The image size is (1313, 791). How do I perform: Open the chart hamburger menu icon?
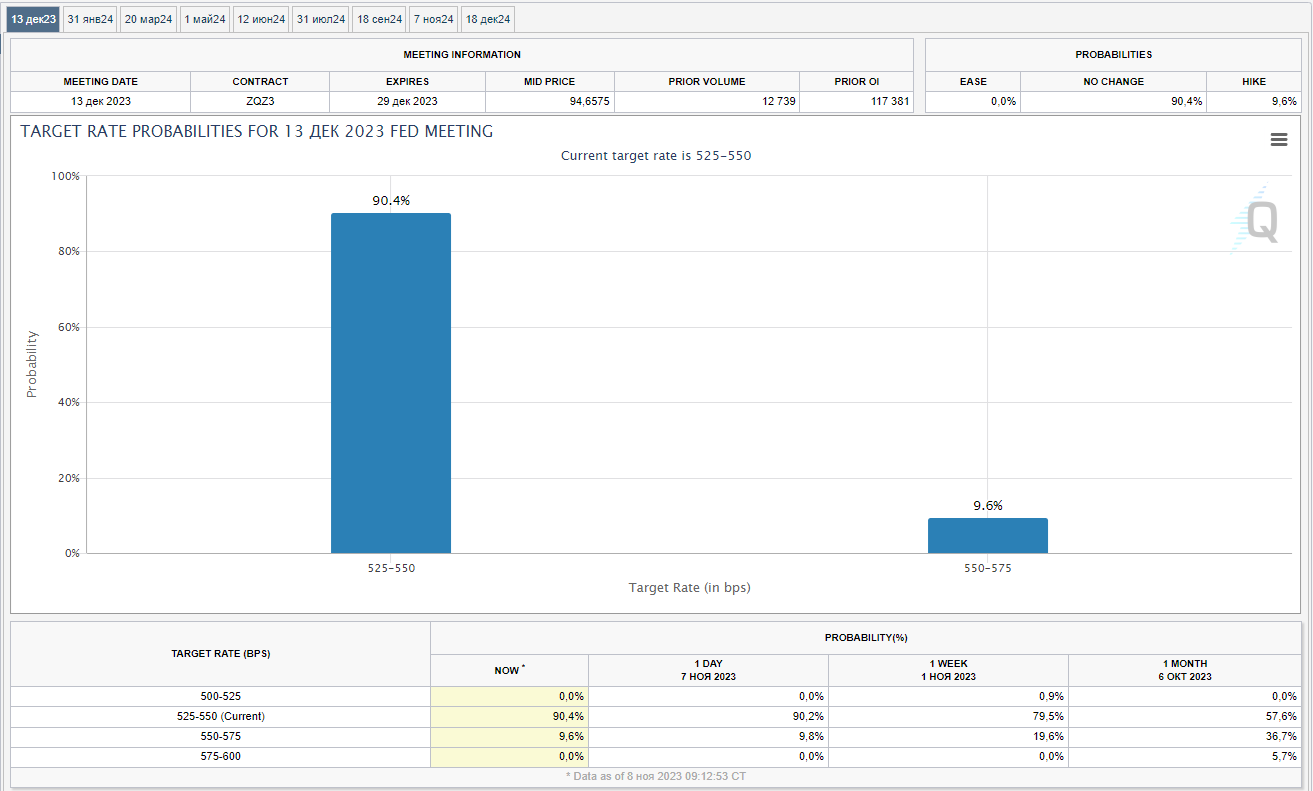1278,140
